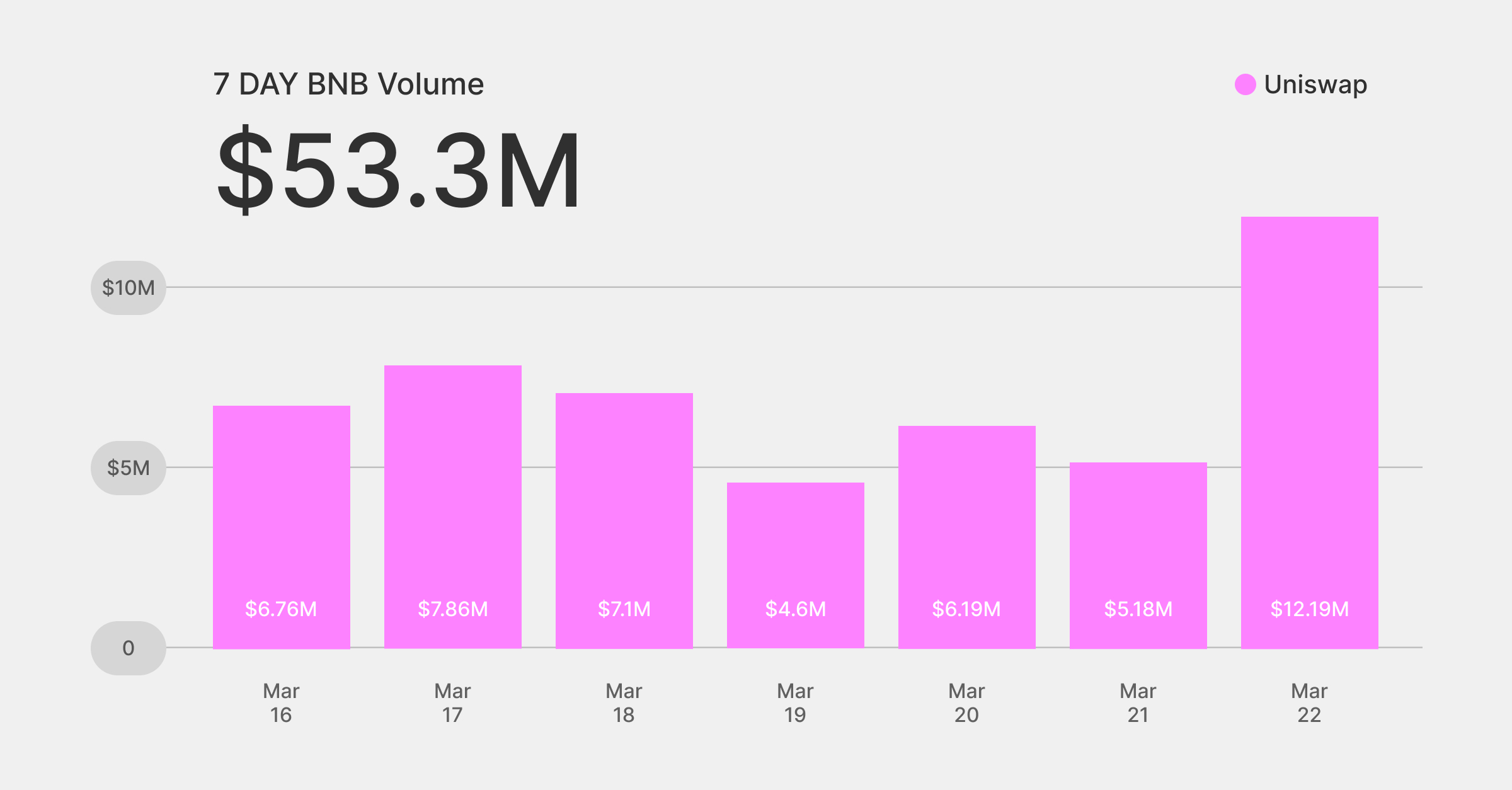The image size is (1512, 790).
Task: Click the 7 DAY BNB Volume title
Action: pyautogui.click(x=348, y=84)
